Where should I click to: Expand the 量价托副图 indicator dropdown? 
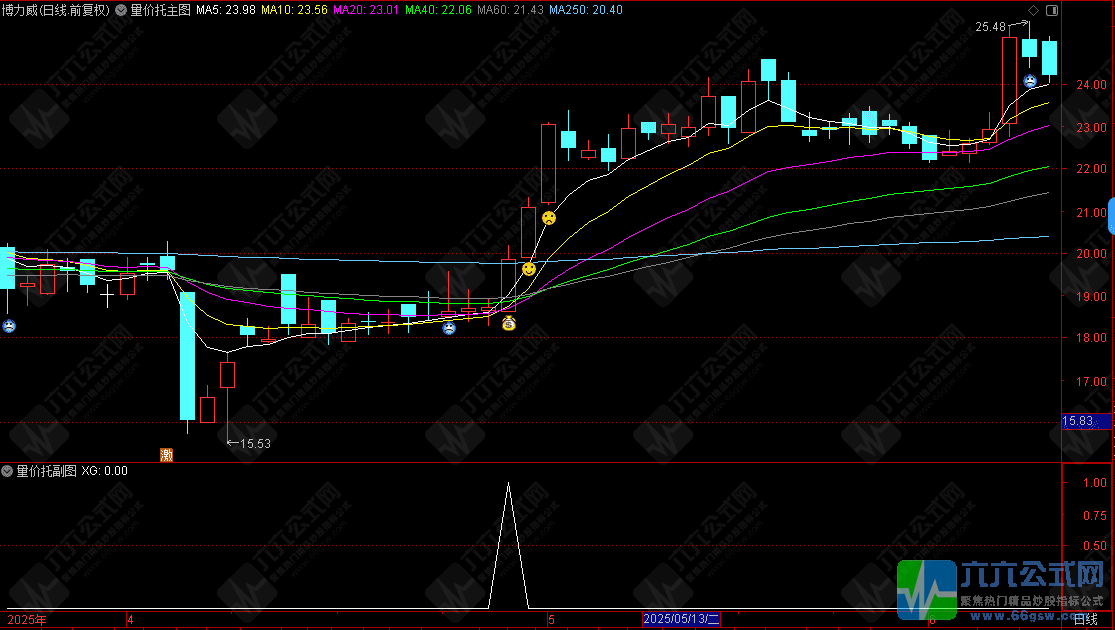tap(7, 471)
